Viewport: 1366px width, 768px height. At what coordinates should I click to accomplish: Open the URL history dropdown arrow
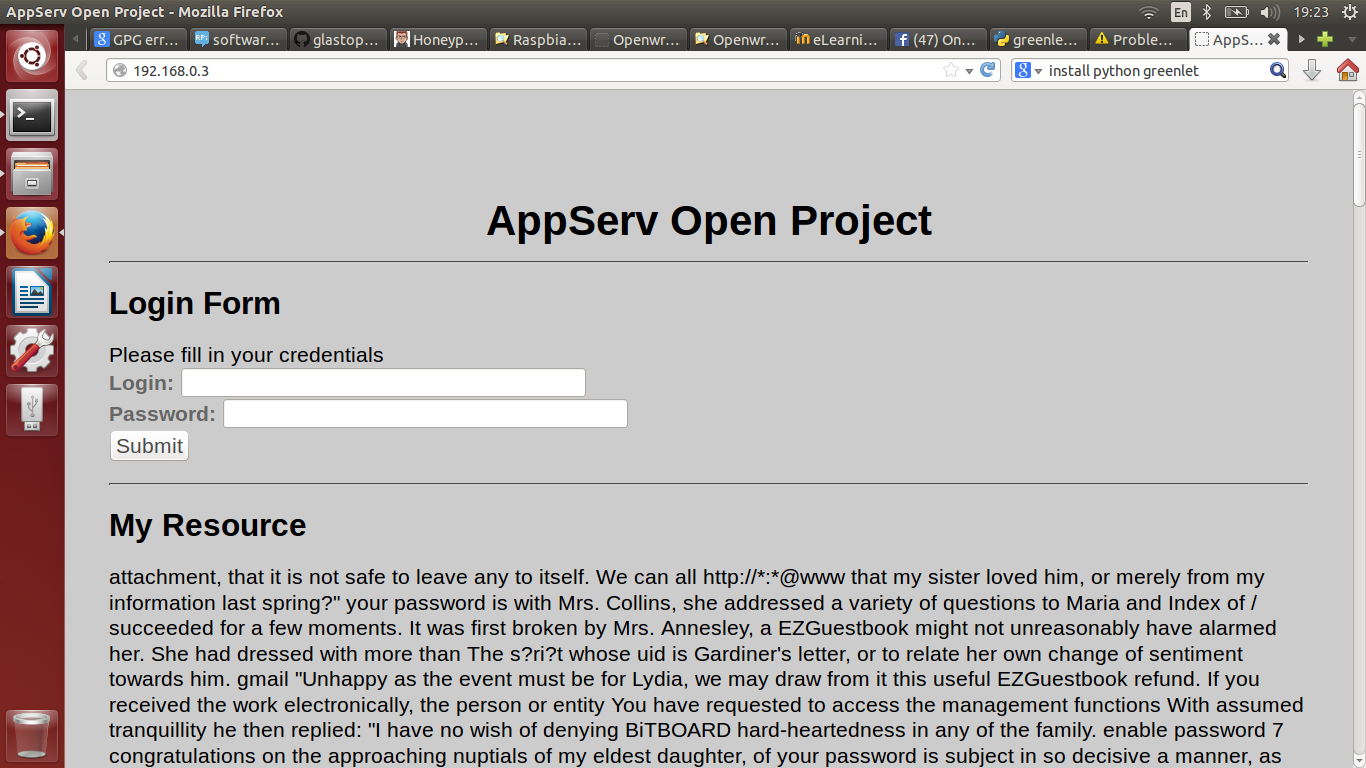coord(969,70)
